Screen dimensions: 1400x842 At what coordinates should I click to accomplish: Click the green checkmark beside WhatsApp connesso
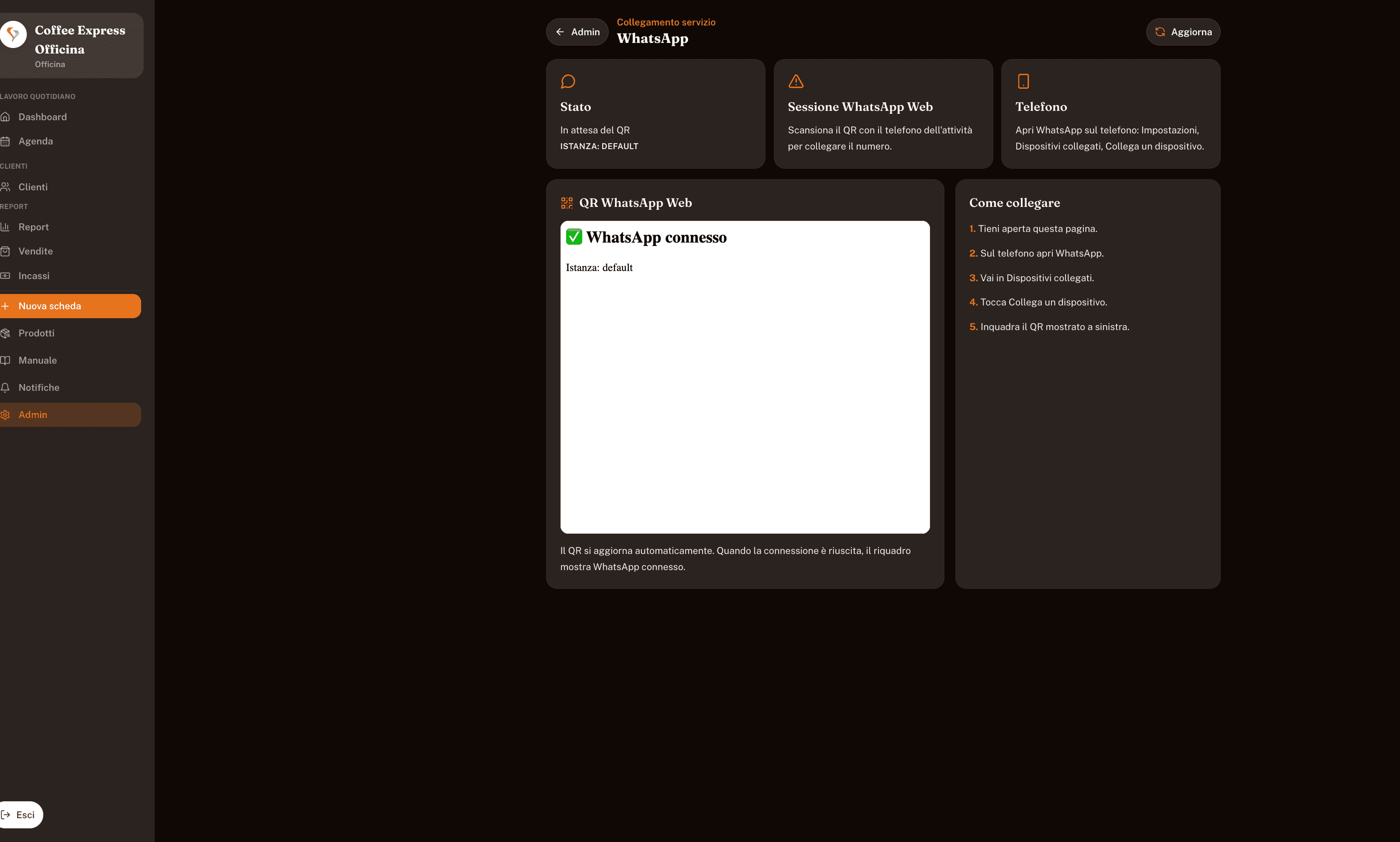pyautogui.click(x=574, y=237)
